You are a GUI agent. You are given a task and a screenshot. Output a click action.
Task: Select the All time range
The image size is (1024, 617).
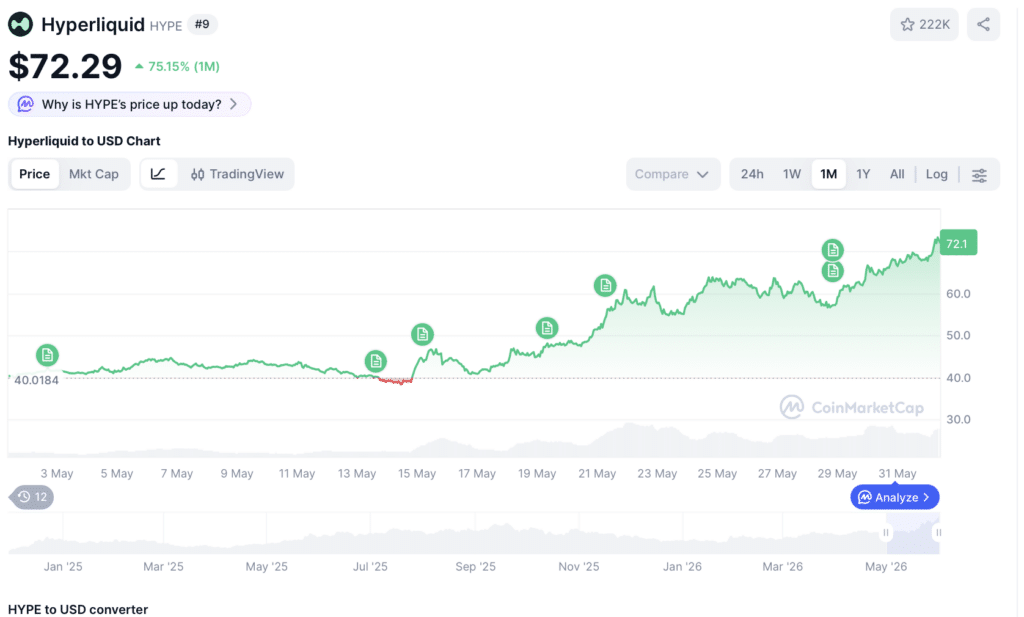897,174
